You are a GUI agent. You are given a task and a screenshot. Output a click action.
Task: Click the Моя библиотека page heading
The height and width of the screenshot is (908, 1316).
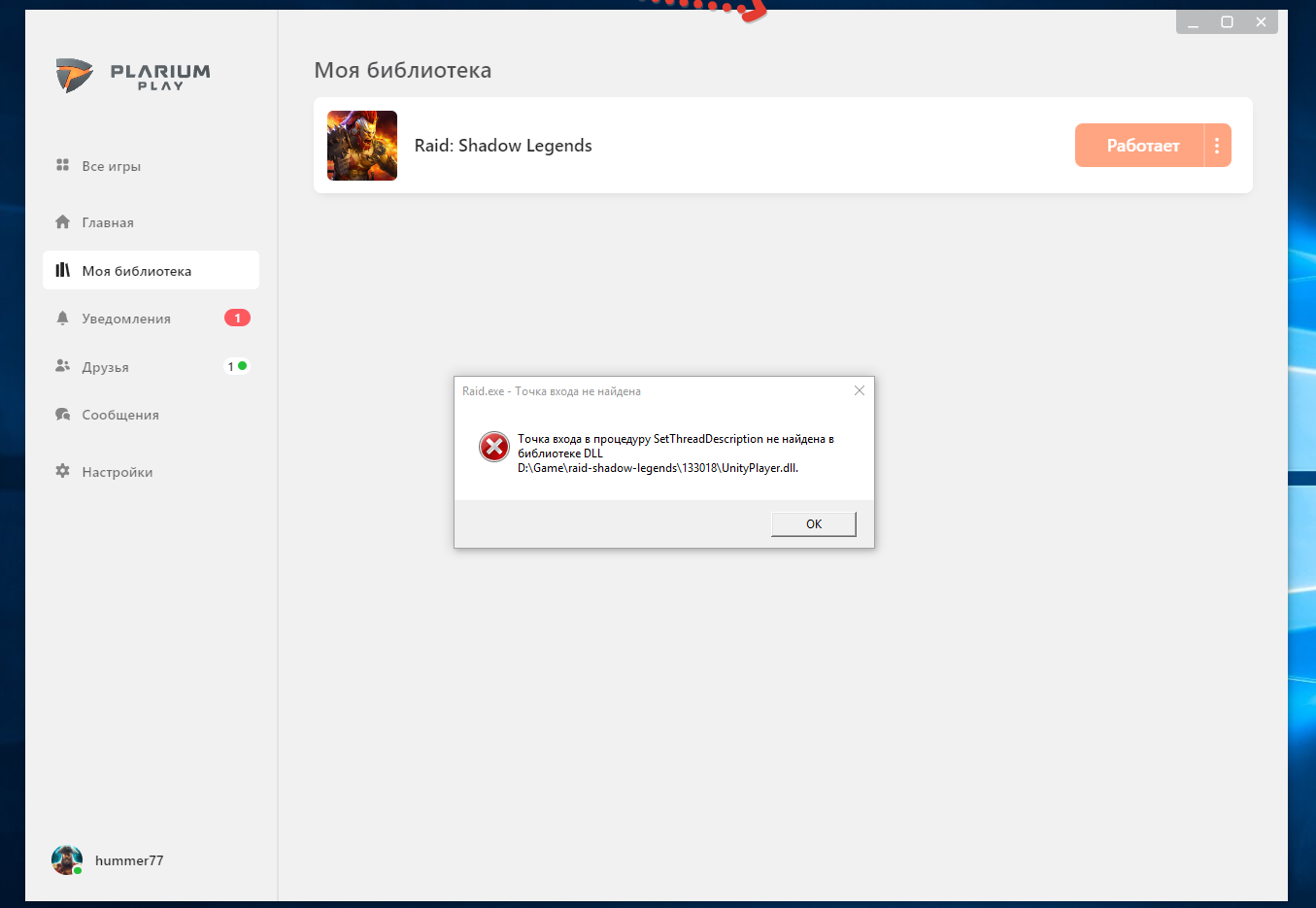pyautogui.click(x=402, y=70)
